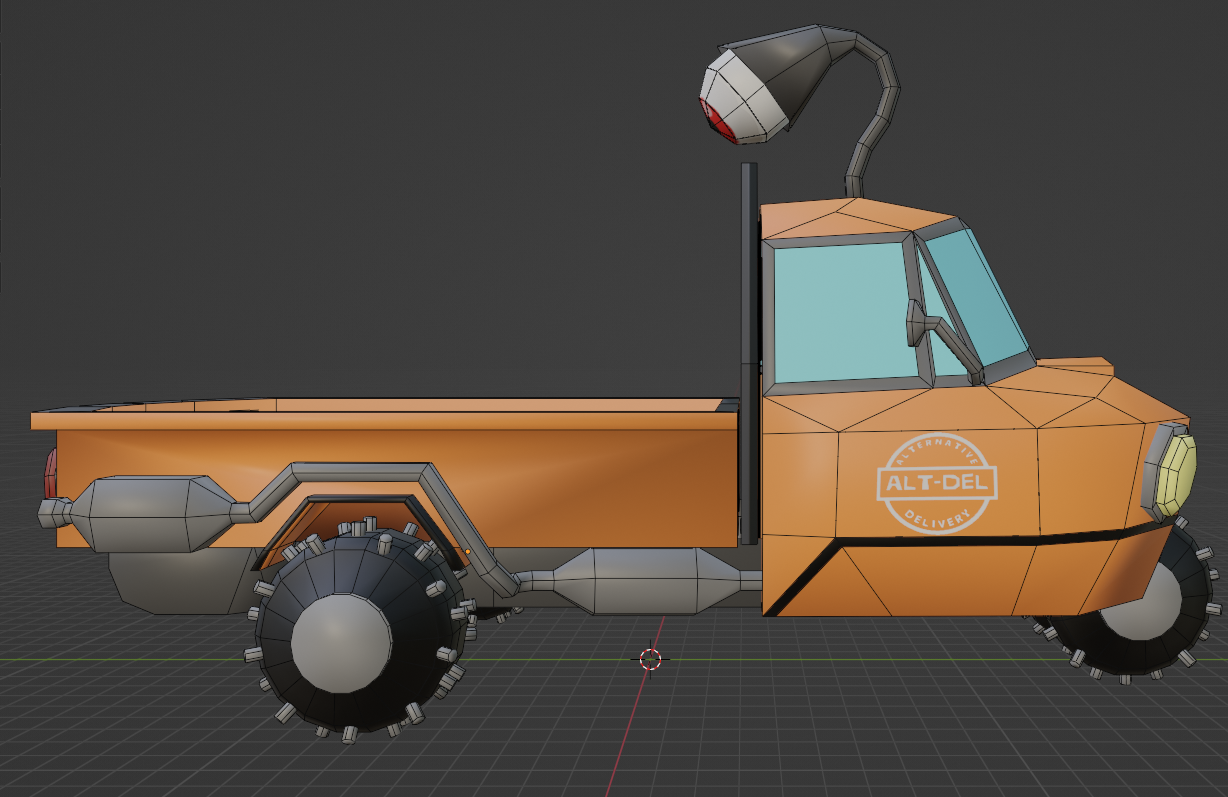Select the red siren light tip on top

pos(715,120)
